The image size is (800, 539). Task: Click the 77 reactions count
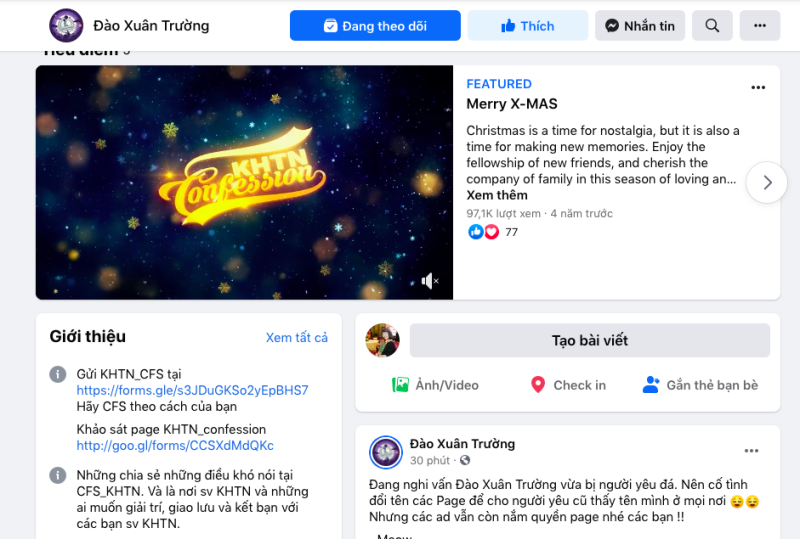[511, 232]
